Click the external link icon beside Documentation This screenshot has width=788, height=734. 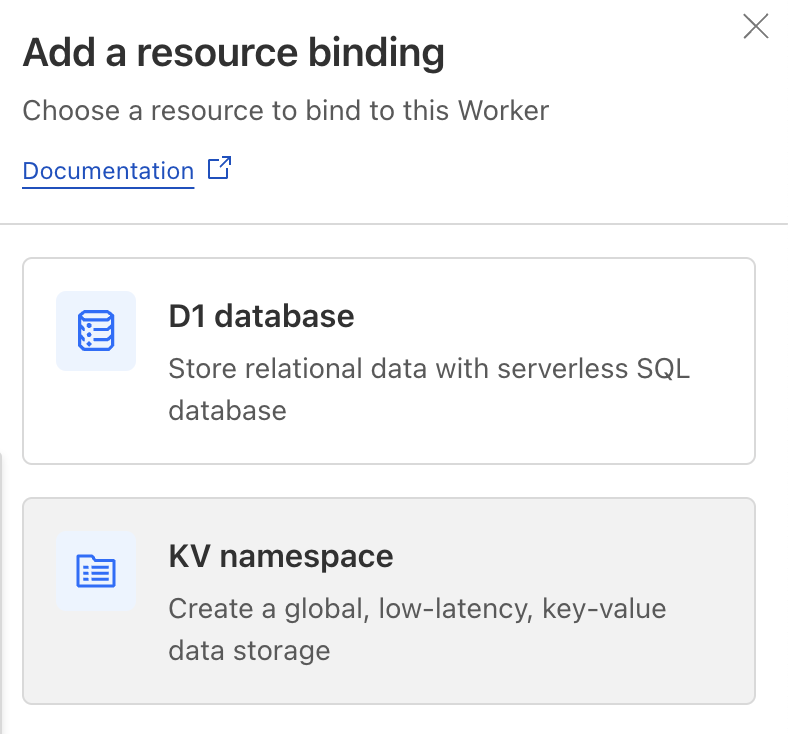point(220,168)
